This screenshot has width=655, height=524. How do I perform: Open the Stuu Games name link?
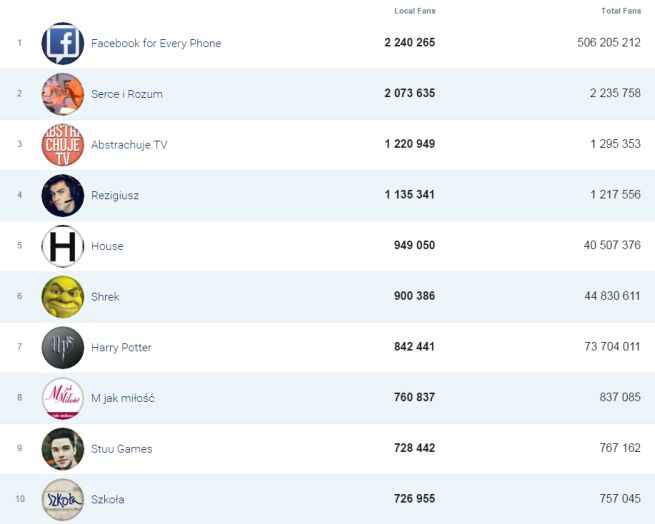pyautogui.click(x=121, y=449)
